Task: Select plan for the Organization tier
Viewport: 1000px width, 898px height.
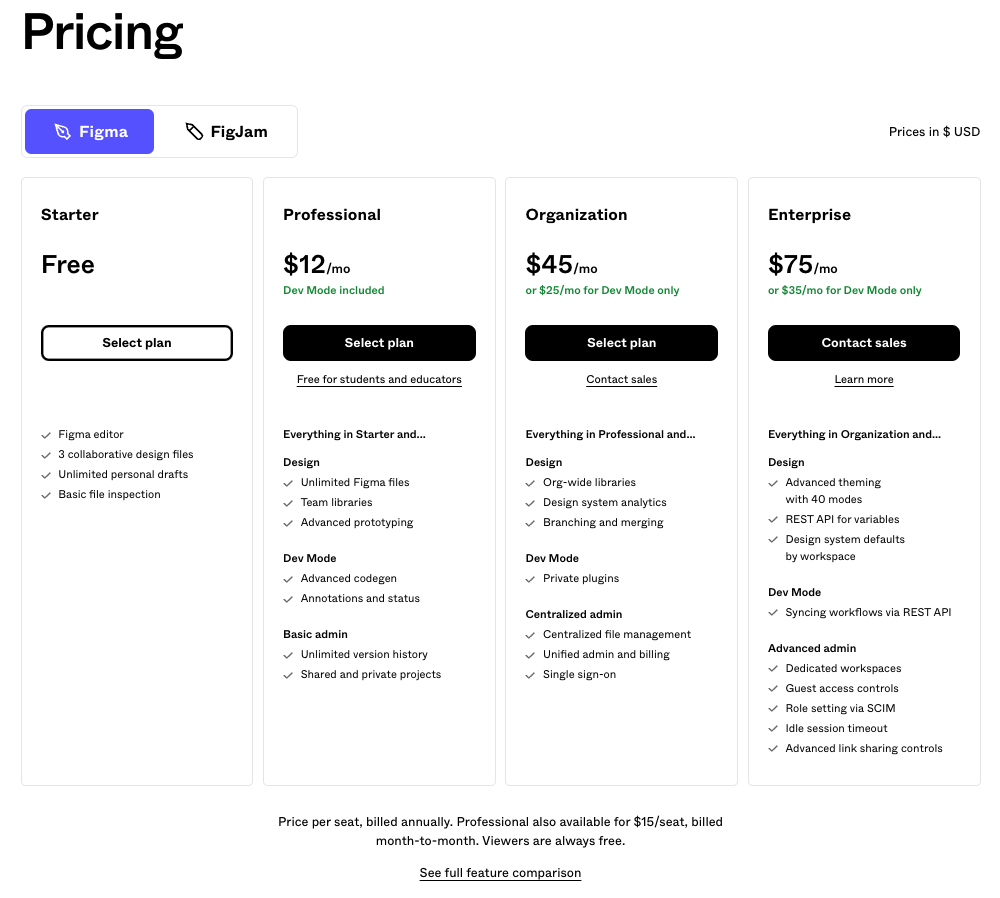Action: click(621, 342)
